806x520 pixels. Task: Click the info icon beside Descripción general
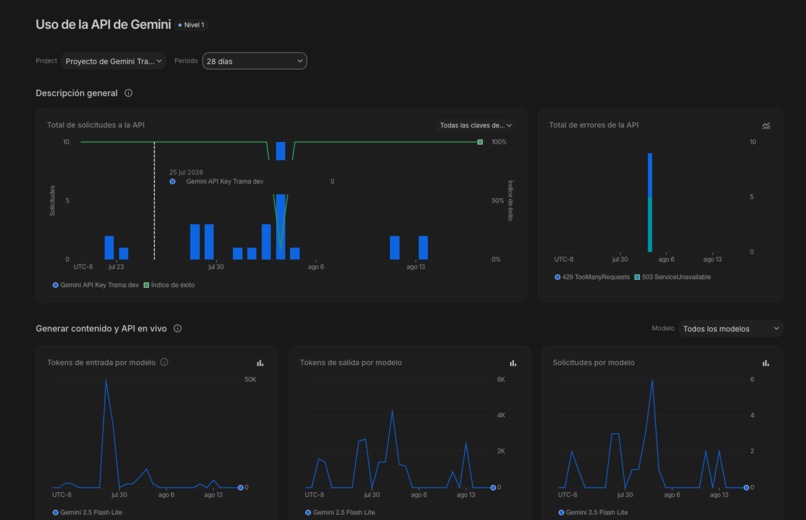129,93
